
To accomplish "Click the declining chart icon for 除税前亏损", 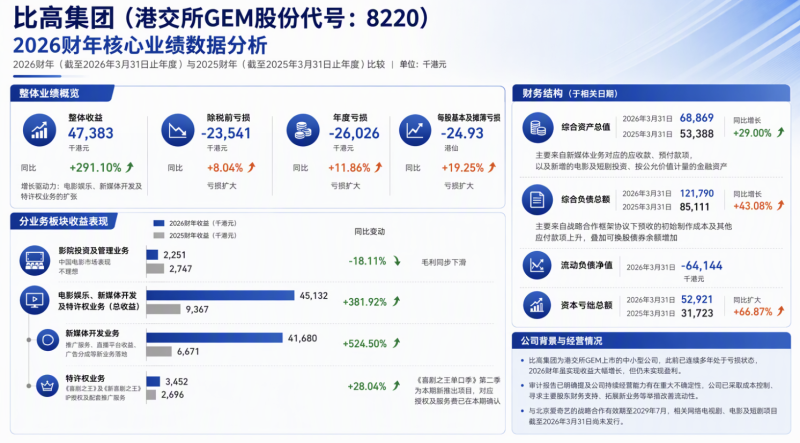I will [x=178, y=130].
